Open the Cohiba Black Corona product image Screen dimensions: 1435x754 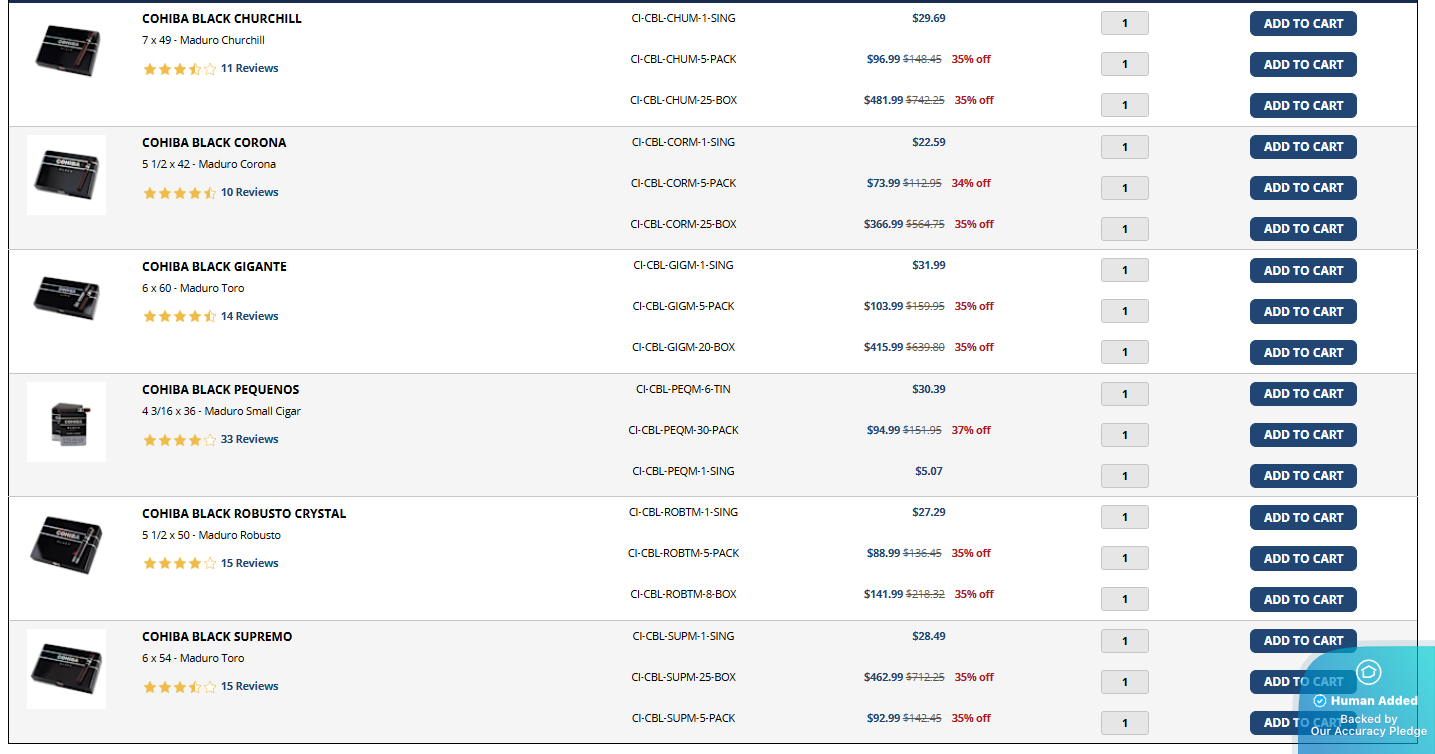[67, 174]
